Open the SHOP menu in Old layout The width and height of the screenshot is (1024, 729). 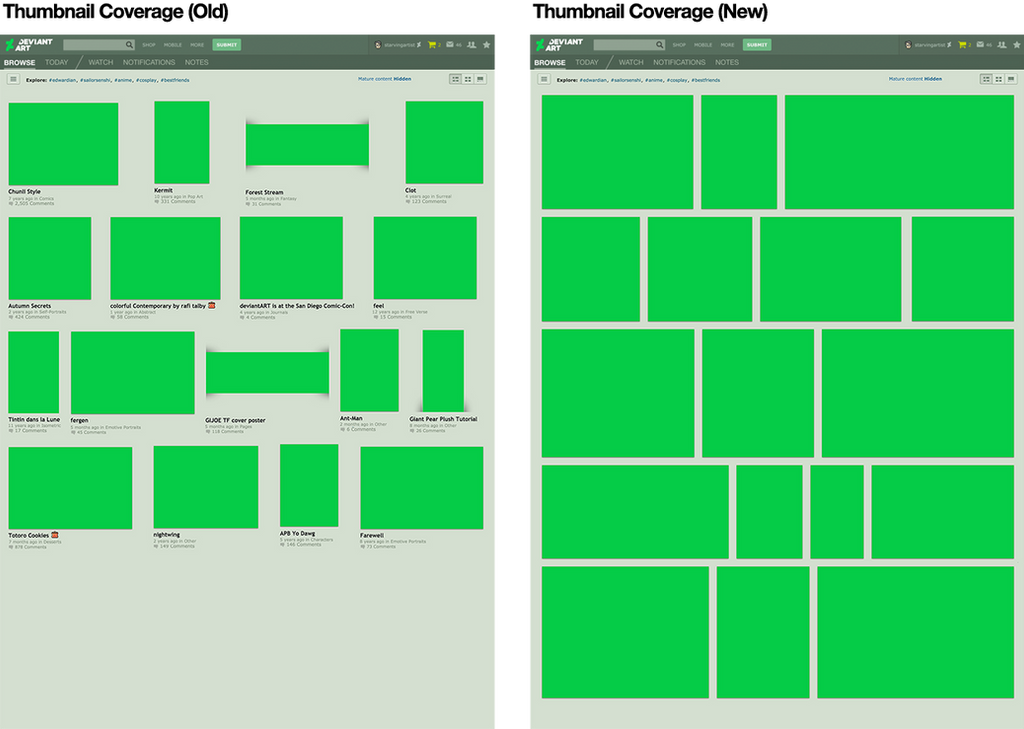click(x=149, y=45)
